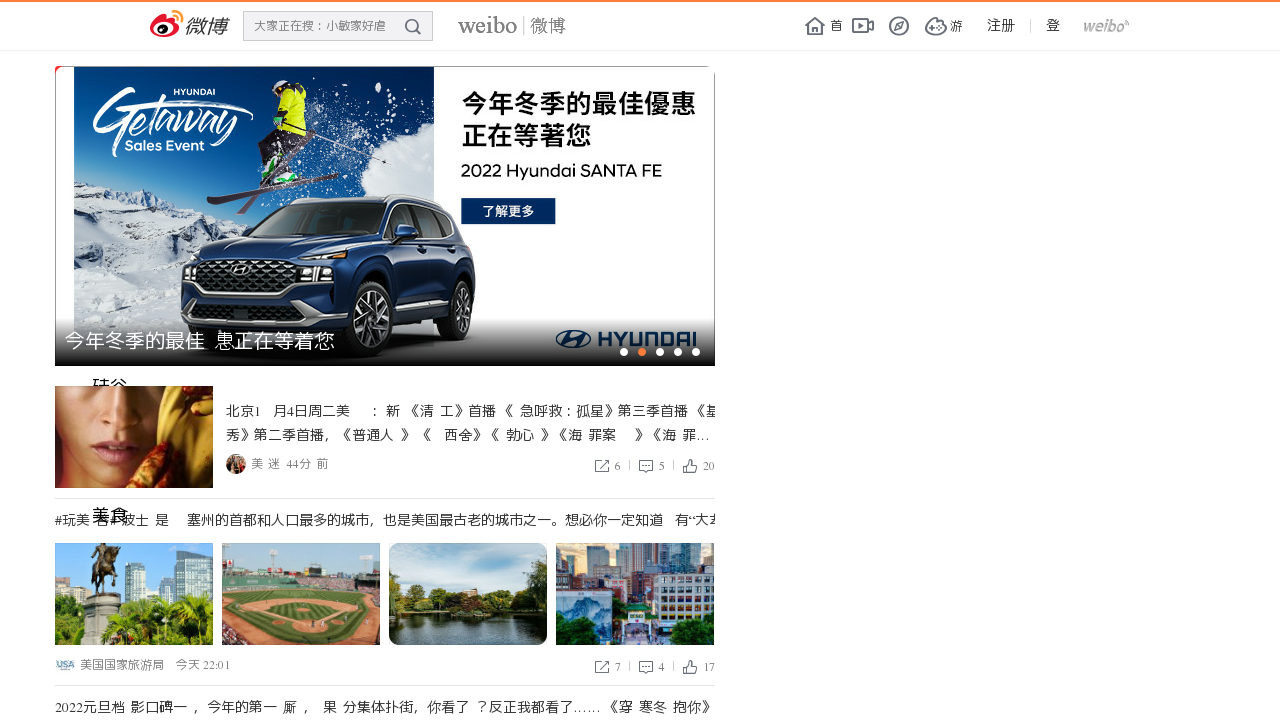Comment on the post with 4 comments
Screen dimensions: 1280x720
pyautogui.click(x=651, y=667)
